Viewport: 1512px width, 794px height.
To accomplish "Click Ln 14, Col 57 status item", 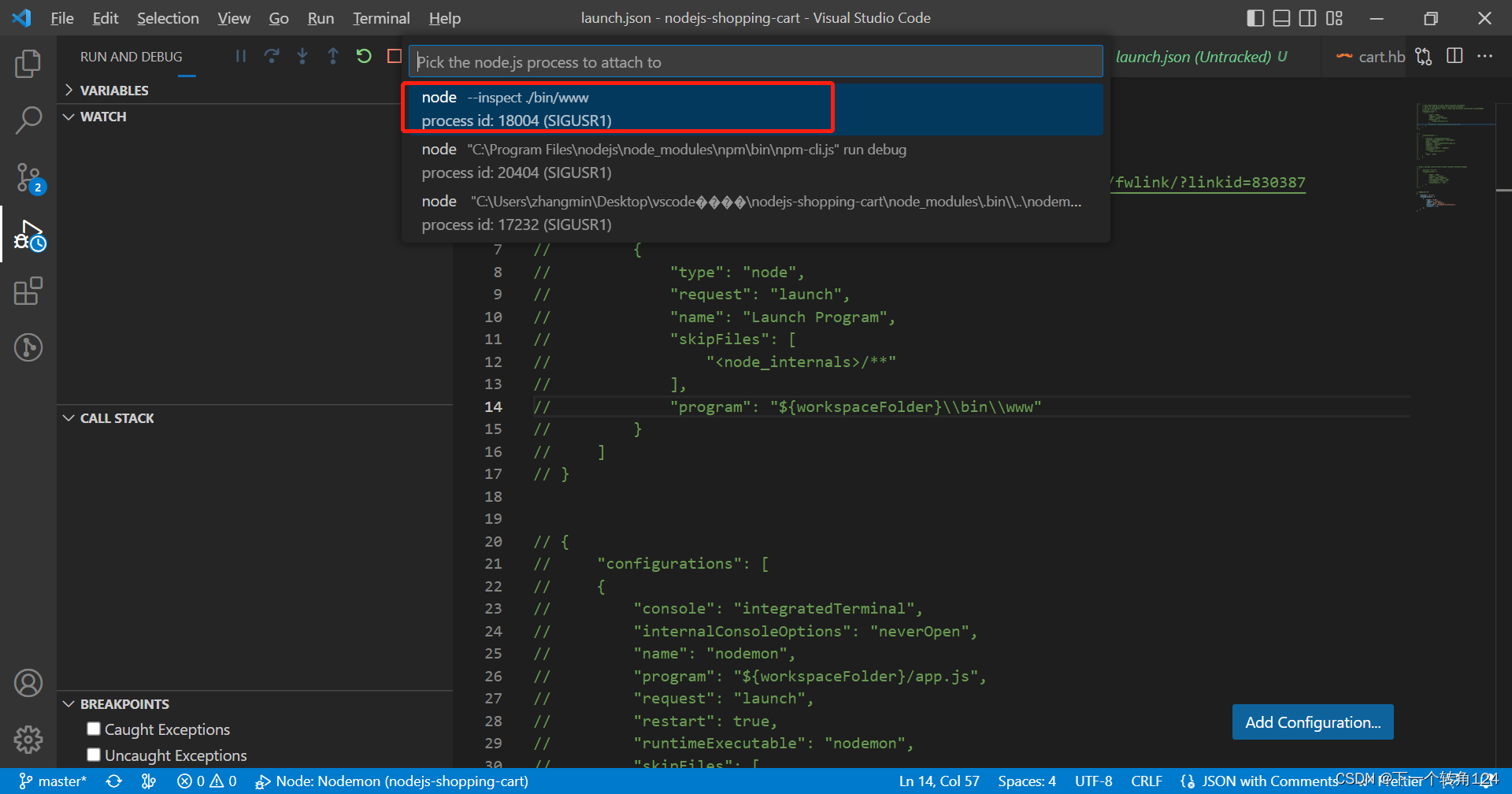I will coord(939,781).
